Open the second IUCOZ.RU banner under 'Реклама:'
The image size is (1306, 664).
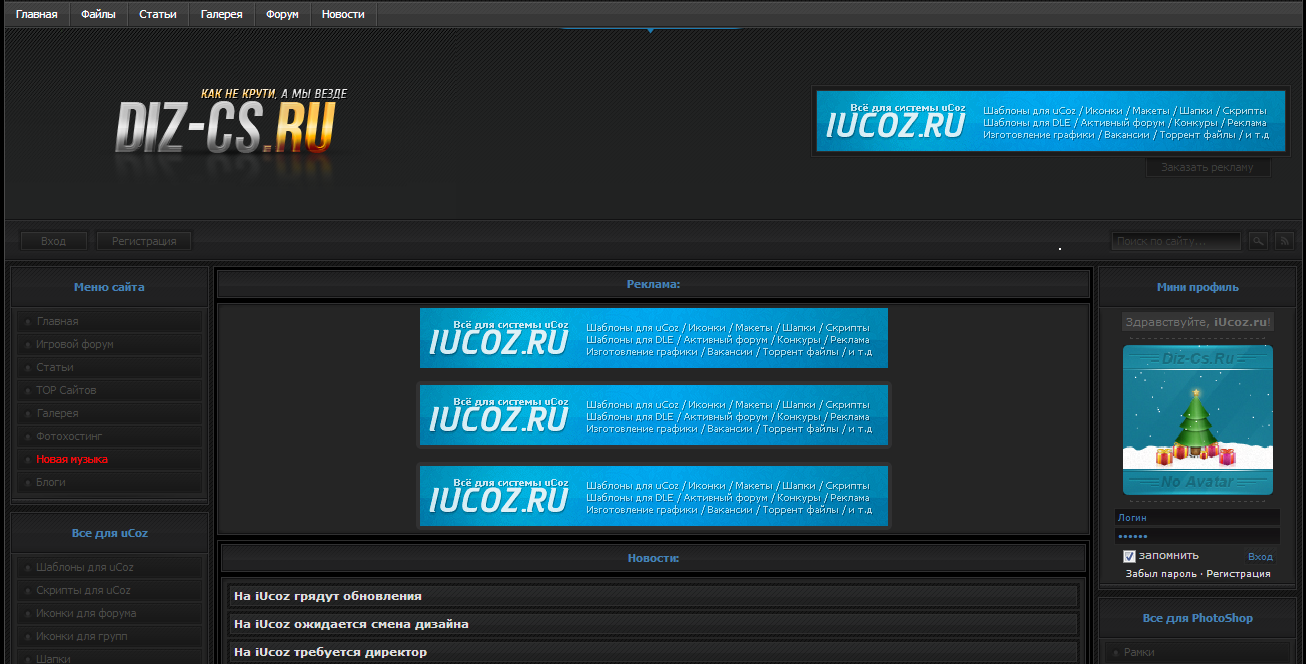point(654,415)
